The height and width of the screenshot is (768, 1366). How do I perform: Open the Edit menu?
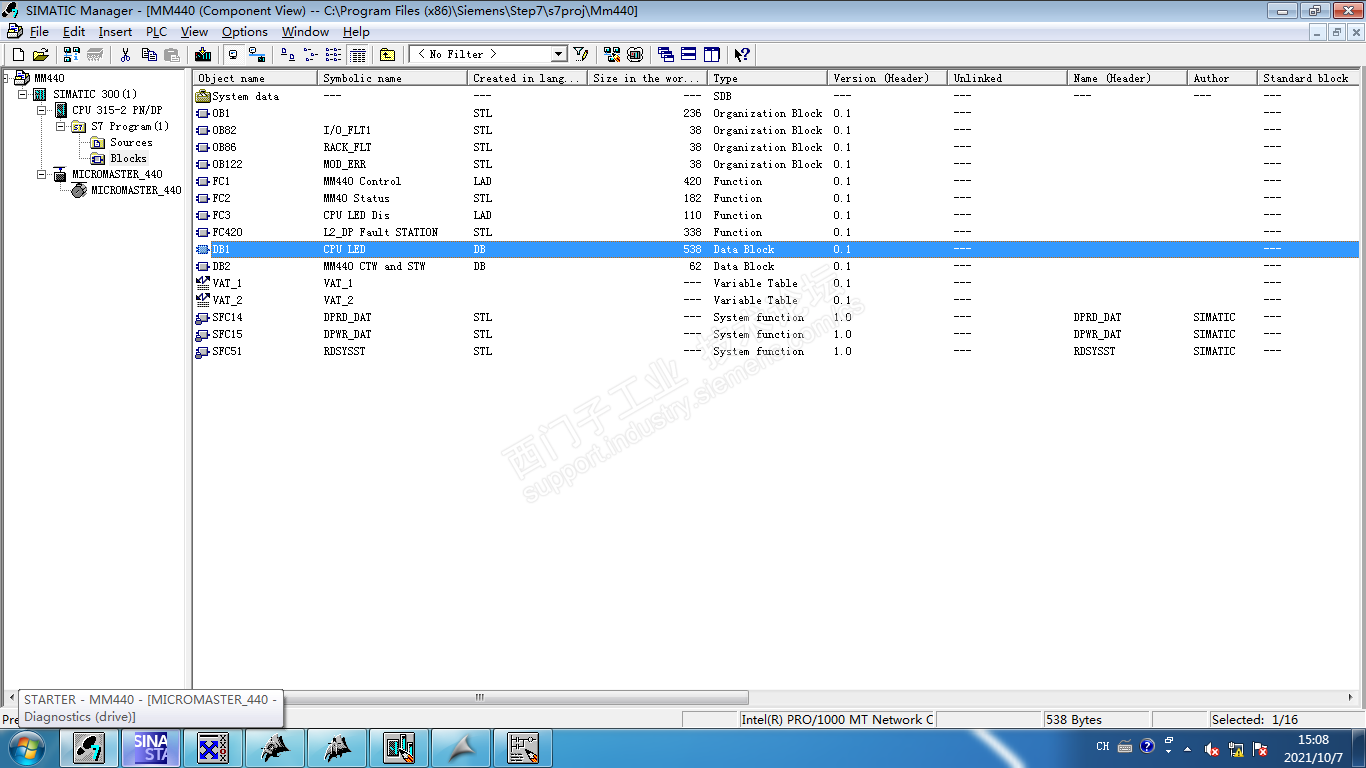tap(74, 32)
